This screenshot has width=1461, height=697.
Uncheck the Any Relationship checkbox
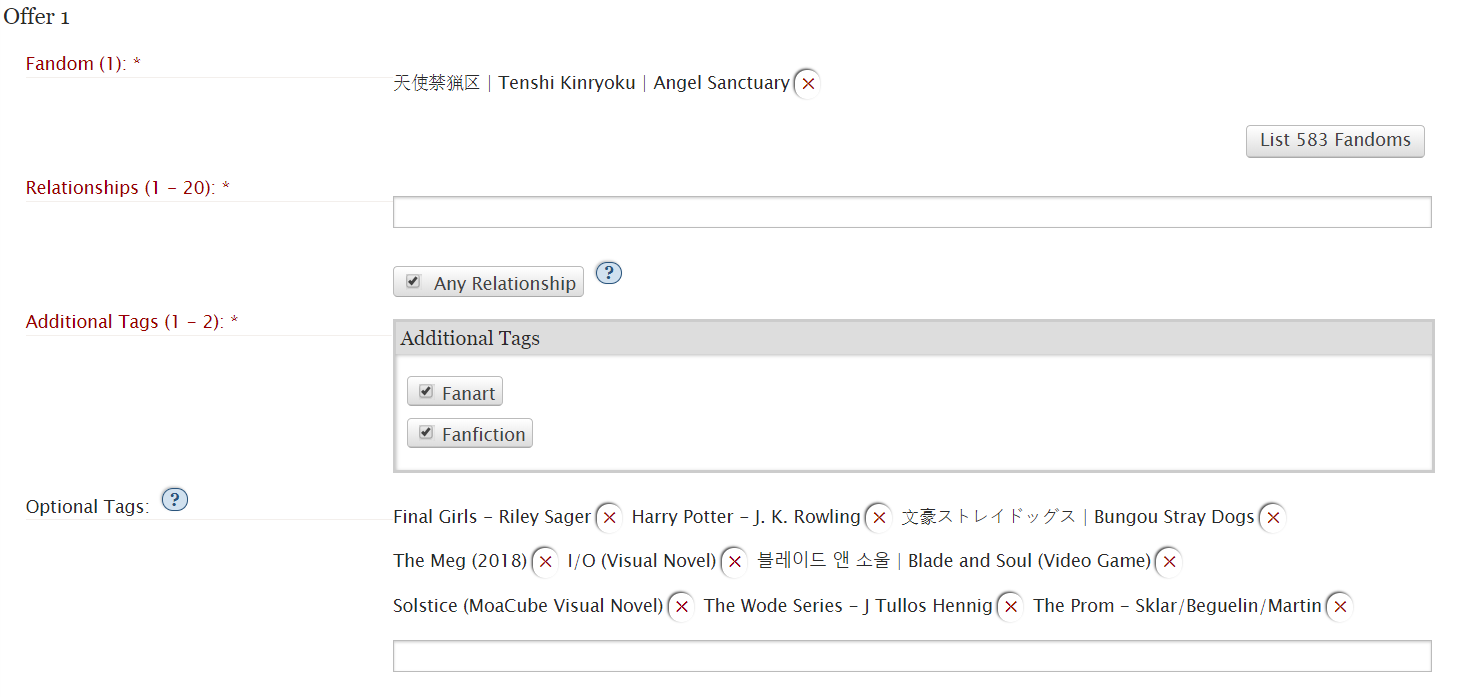414,282
